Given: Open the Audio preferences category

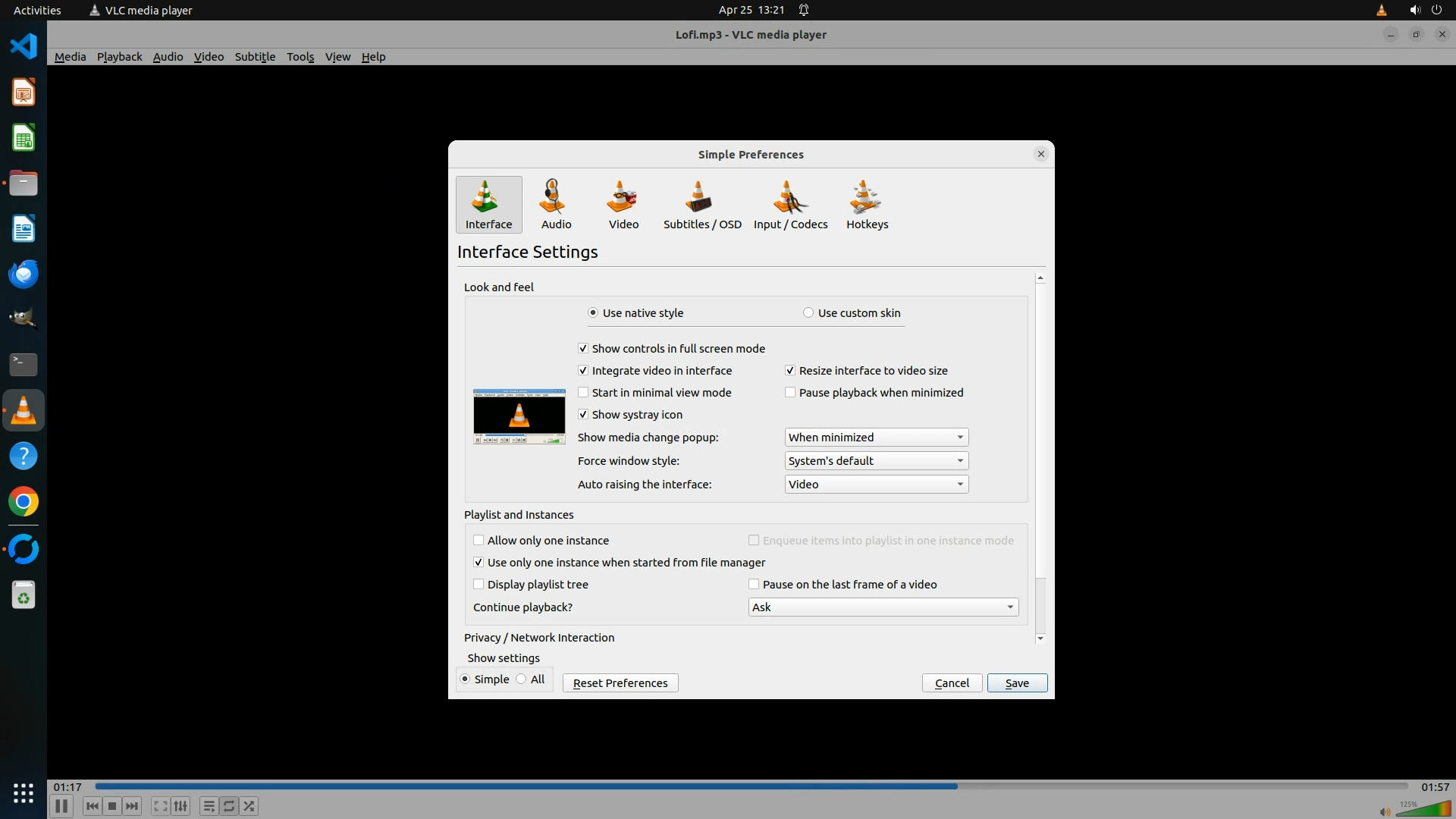Looking at the screenshot, I should pyautogui.click(x=556, y=204).
